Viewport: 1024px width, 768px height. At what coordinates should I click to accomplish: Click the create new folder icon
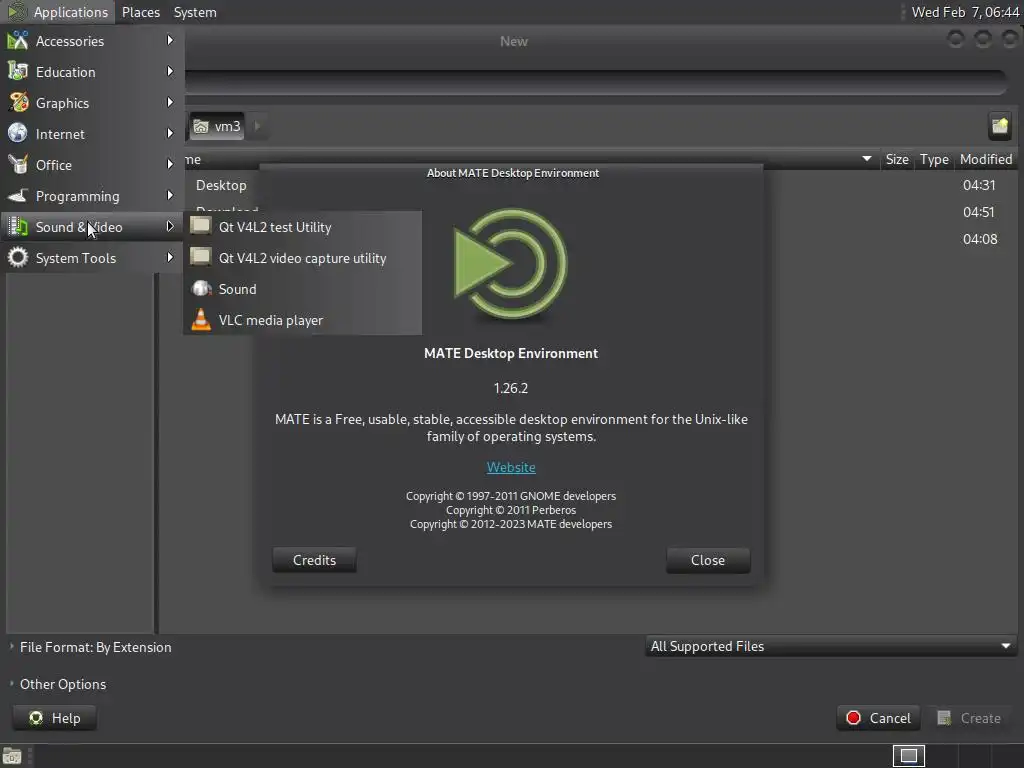point(1000,125)
